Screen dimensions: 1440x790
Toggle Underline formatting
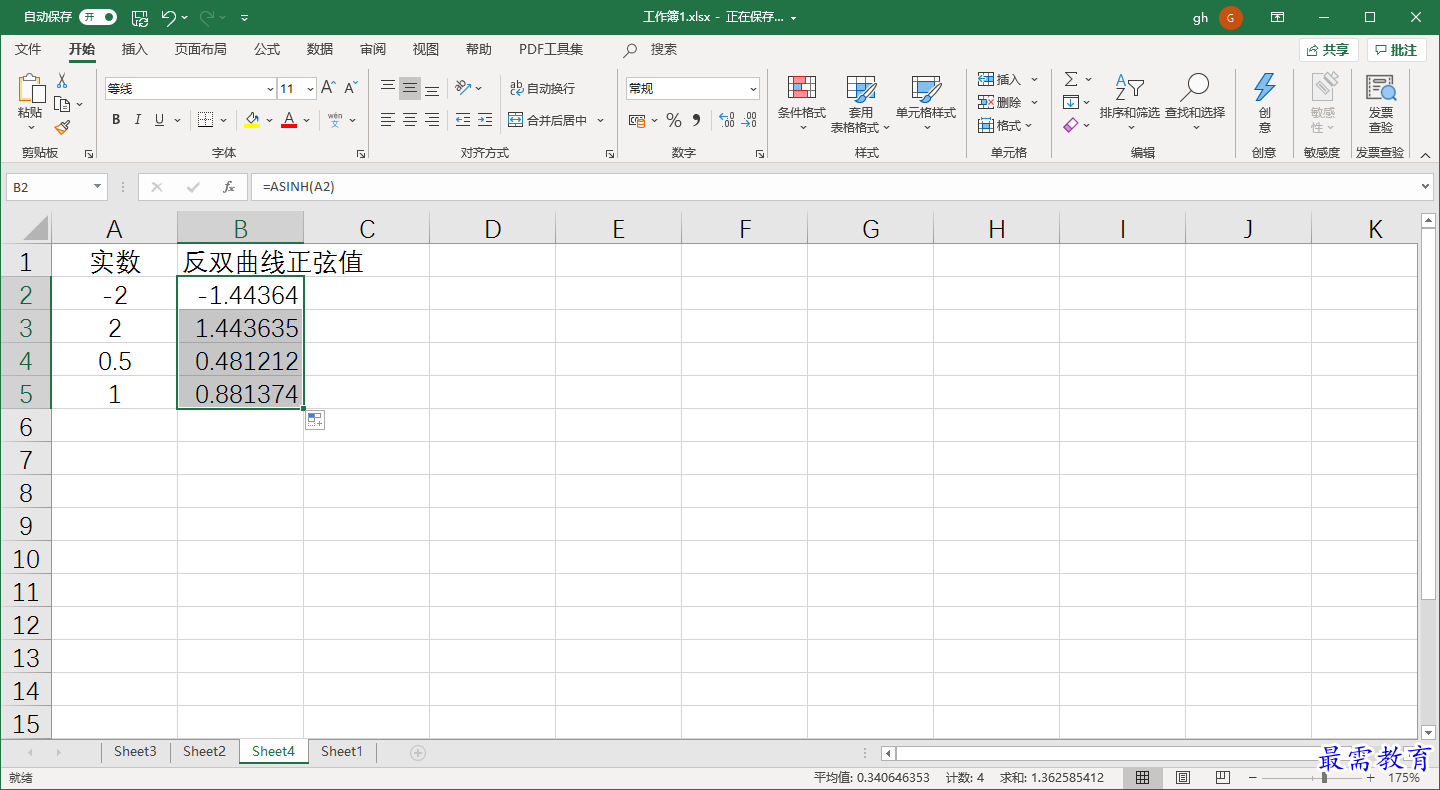159,120
